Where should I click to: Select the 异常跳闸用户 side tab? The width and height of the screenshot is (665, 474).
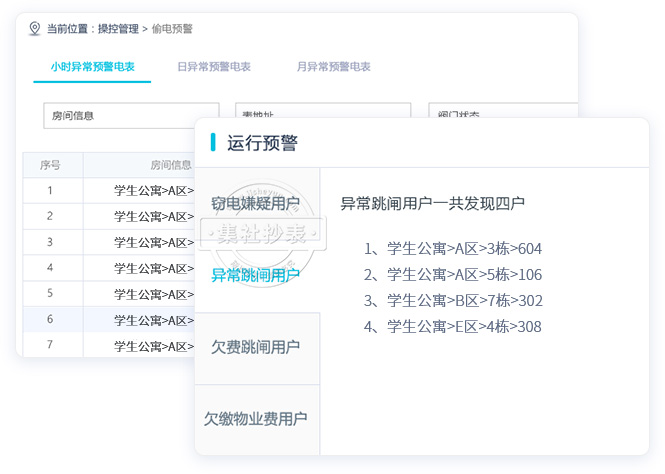[256, 275]
